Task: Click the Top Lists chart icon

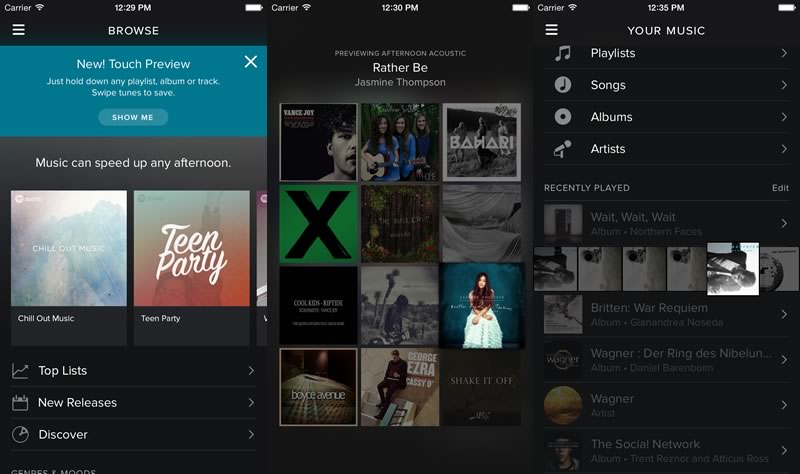Action: 20,371
